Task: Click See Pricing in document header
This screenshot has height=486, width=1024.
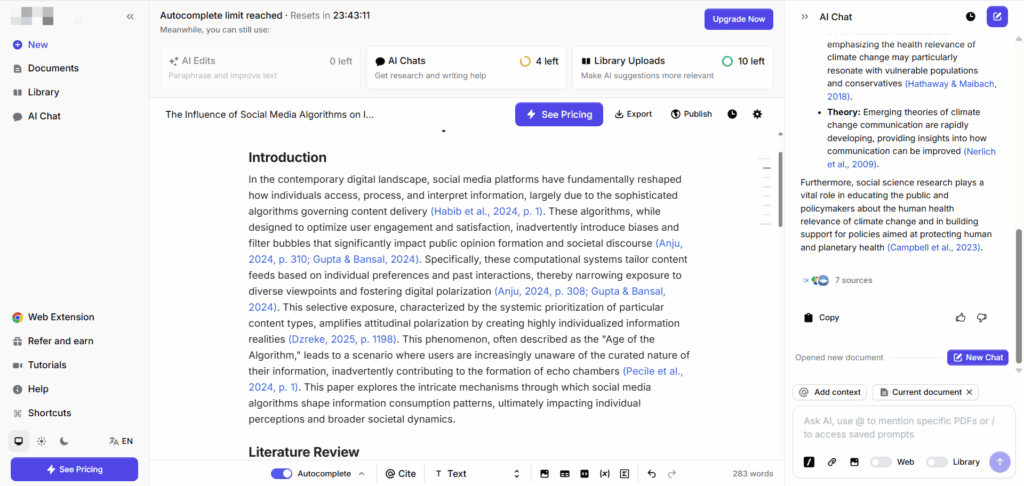Action: [559, 114]
